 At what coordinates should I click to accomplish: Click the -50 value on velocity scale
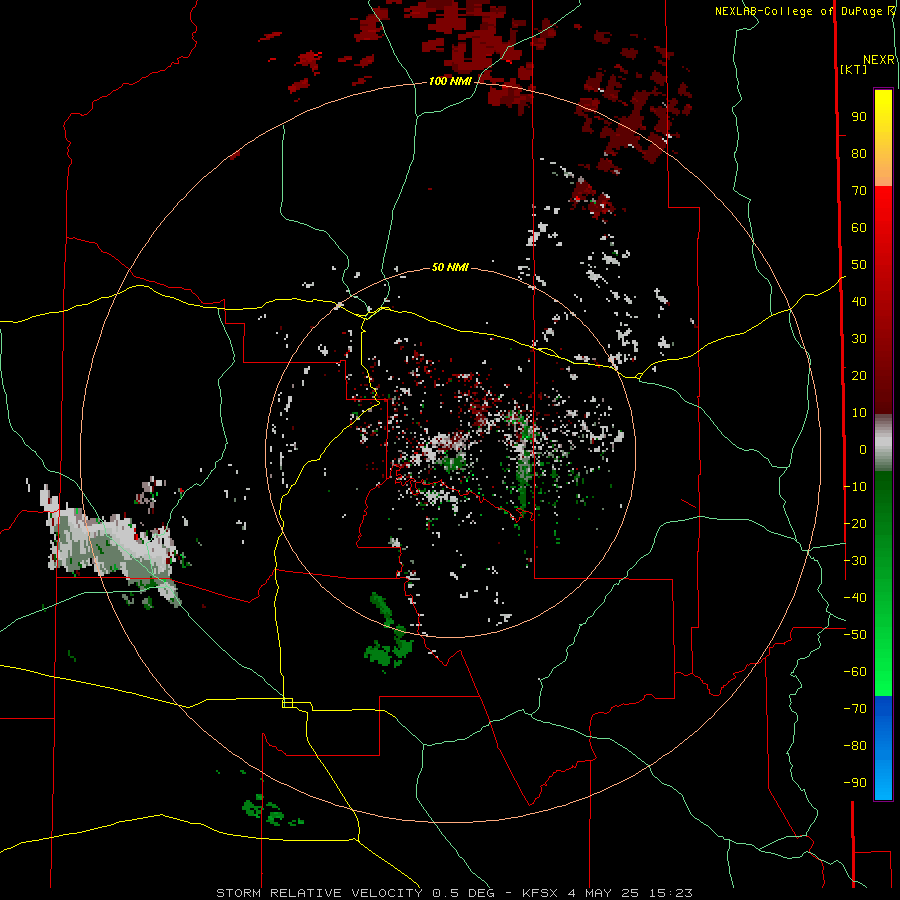855,635
